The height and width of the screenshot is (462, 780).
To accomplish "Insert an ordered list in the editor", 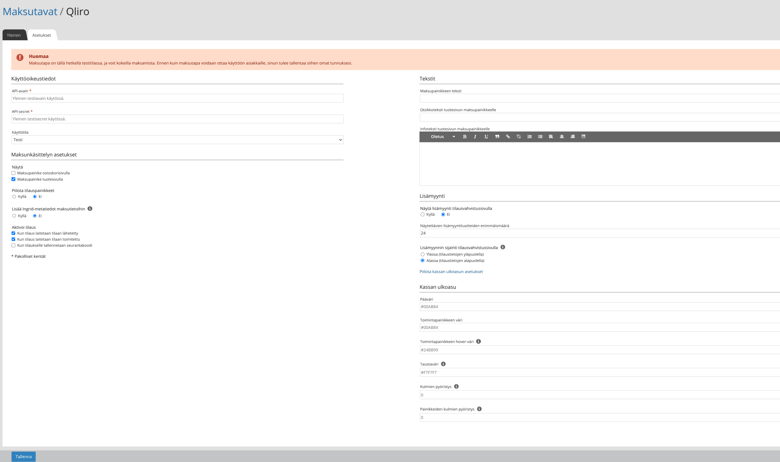I will [529, 137].
